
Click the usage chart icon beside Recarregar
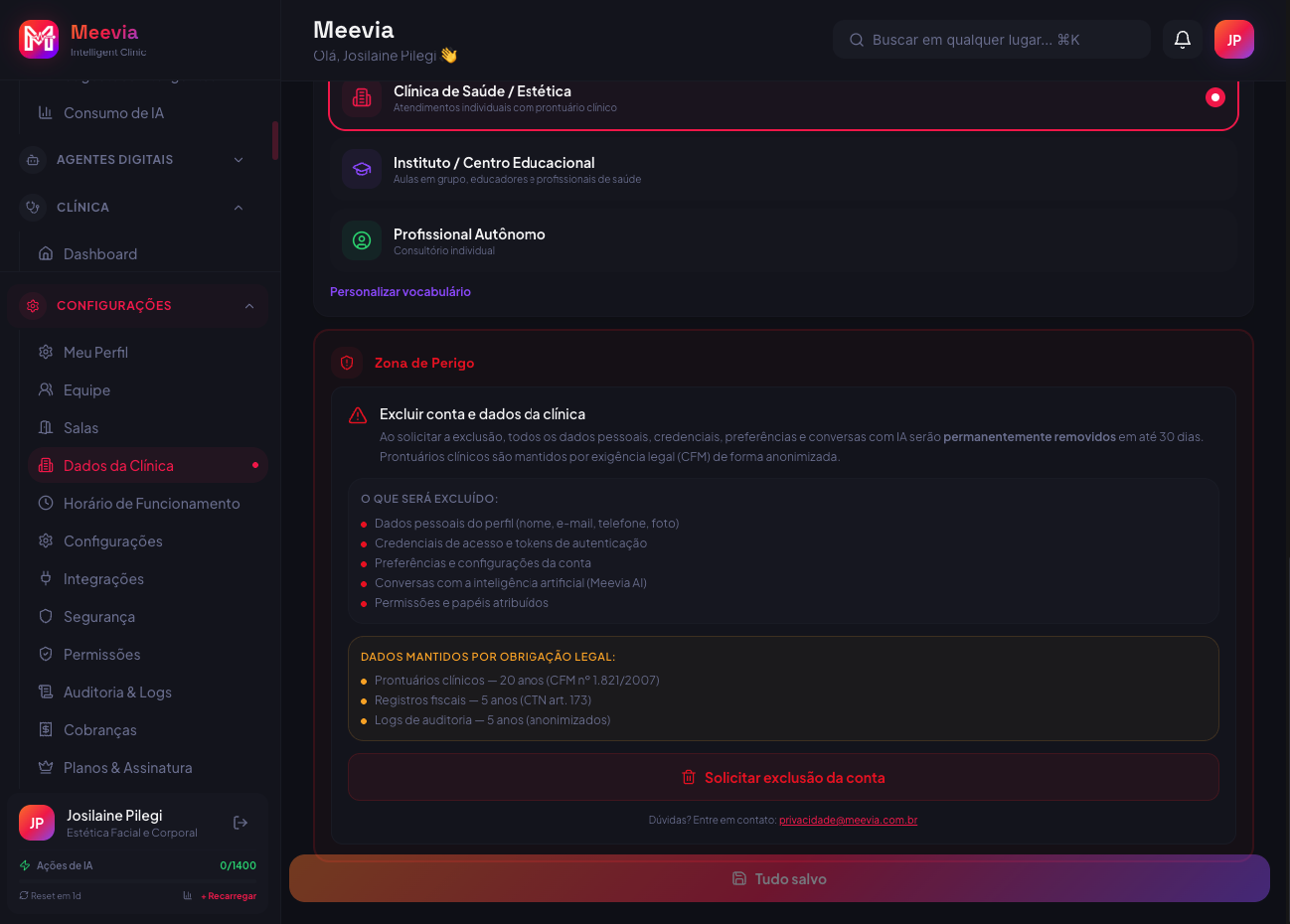tap(187, 895)
